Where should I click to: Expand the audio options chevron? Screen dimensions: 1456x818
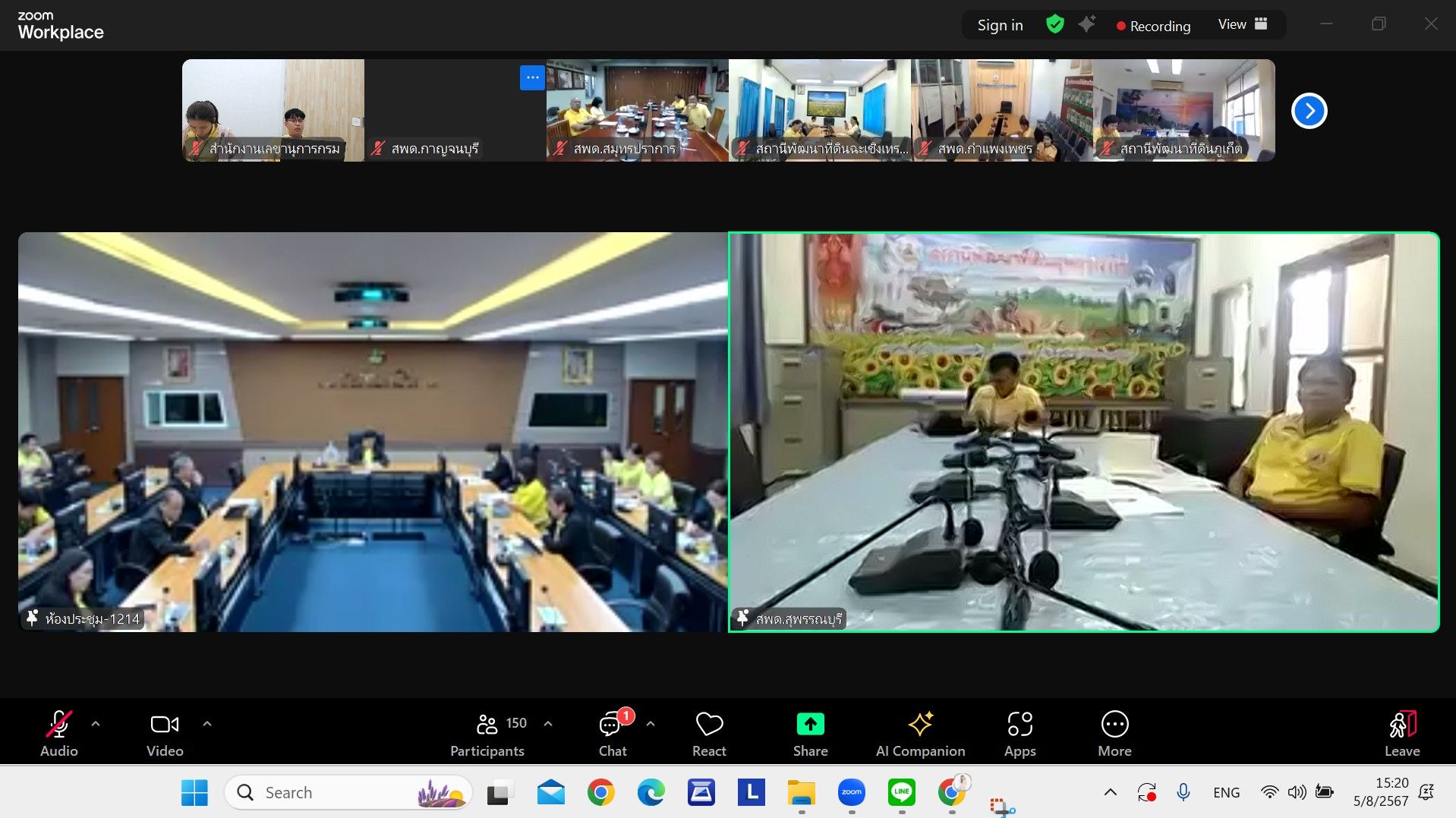[96, 724]
